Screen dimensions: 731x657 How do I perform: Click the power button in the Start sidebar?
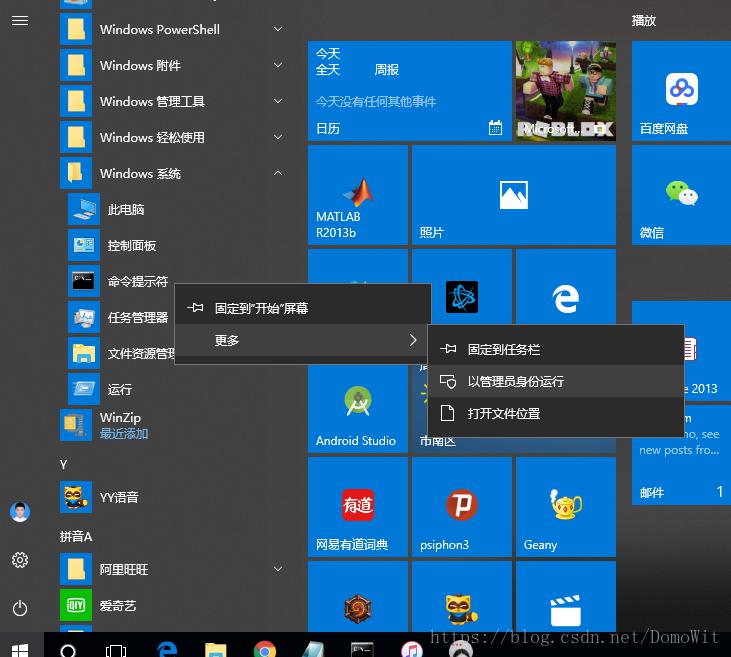(x=20, y=607)
